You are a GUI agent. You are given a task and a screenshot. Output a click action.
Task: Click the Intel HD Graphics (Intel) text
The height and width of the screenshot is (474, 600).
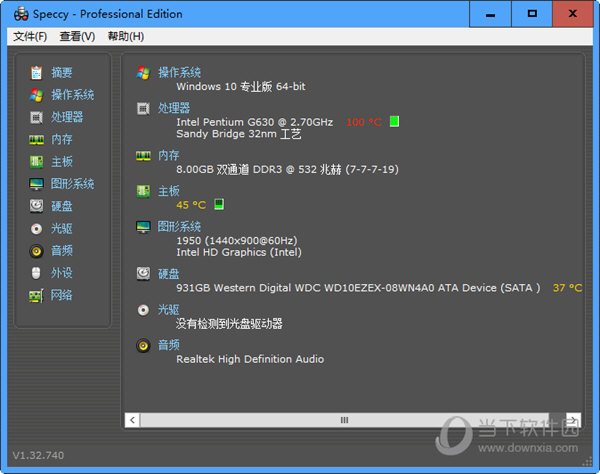click(x=239, y=252)
